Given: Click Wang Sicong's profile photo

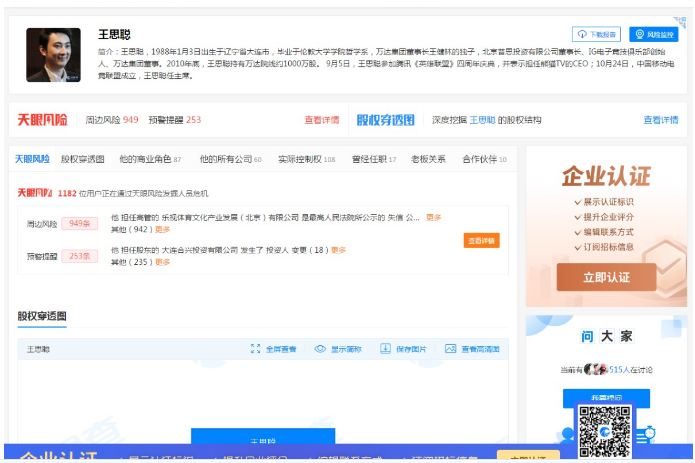Looking at the screenshot, I should click(53, 55).
